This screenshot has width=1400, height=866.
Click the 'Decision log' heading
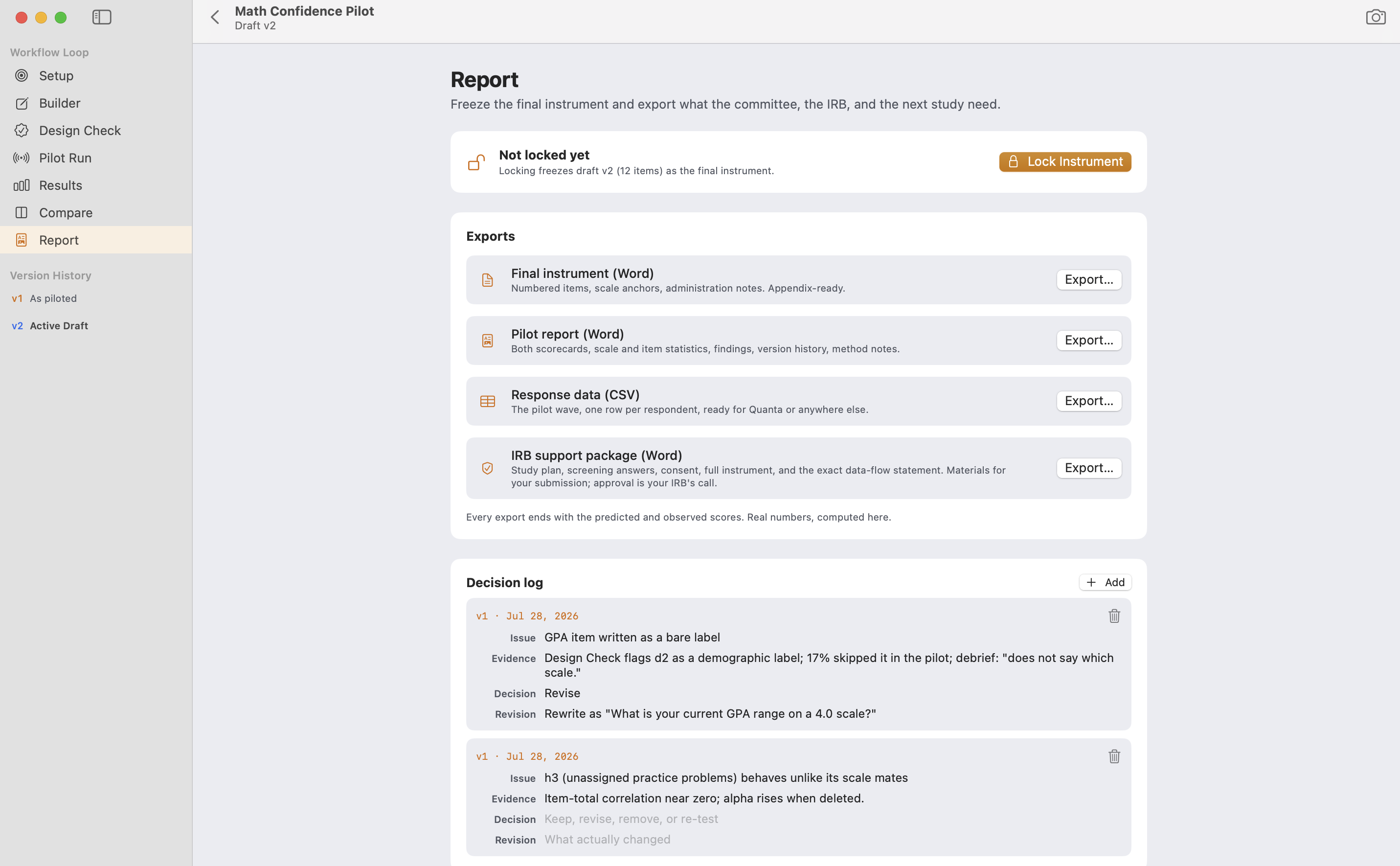pos(504,583)
